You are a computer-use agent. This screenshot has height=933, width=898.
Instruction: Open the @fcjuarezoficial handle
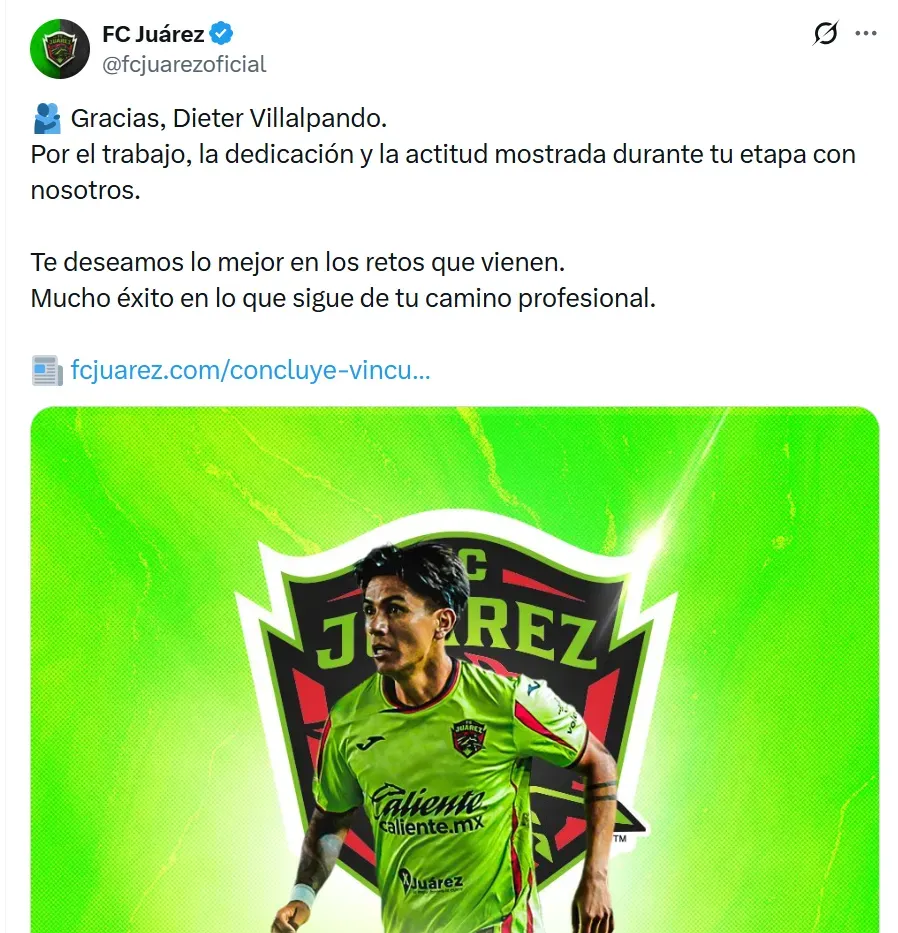coord(184,64)
